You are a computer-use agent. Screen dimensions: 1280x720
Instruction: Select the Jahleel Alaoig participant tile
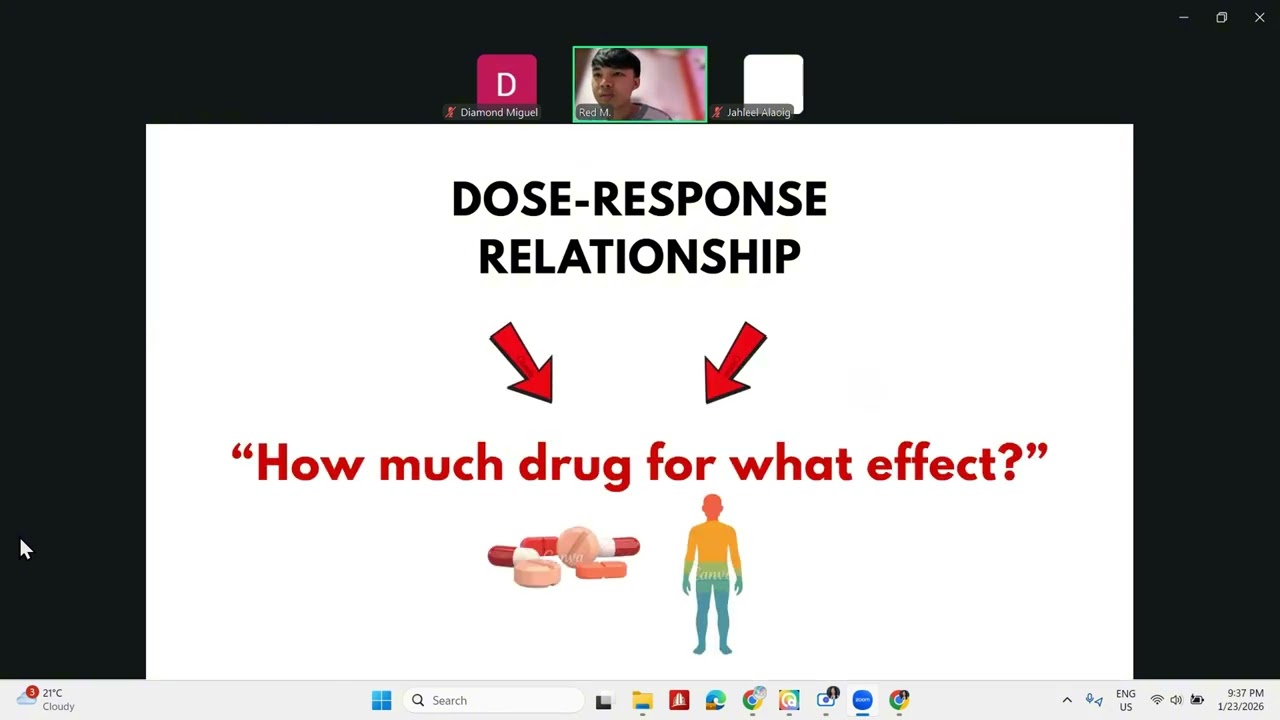tap(773, 86)
